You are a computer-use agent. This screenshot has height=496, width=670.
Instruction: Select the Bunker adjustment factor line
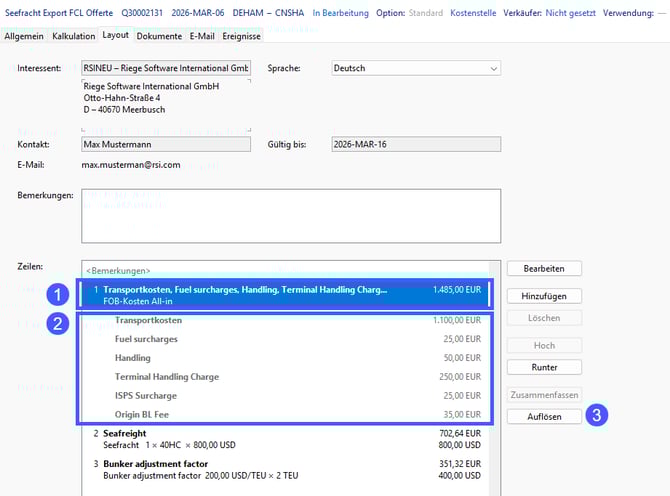click(285, 469)
